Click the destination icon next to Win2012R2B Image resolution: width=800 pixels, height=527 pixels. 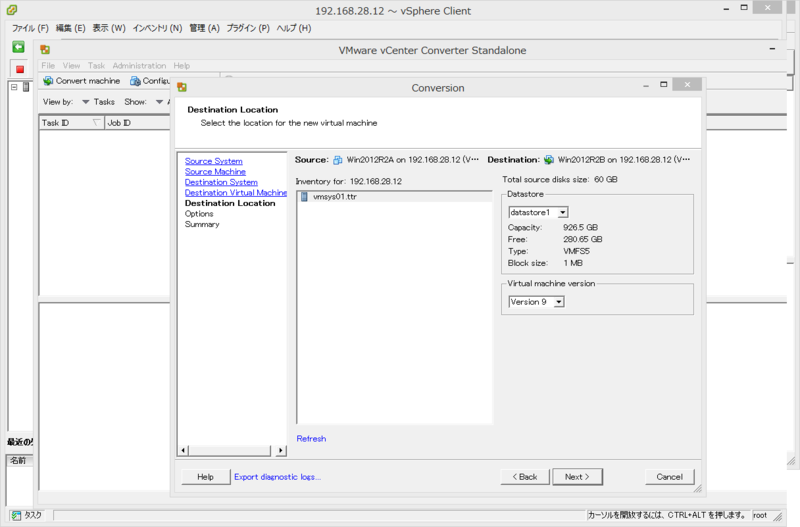click(x=548, y=160)
